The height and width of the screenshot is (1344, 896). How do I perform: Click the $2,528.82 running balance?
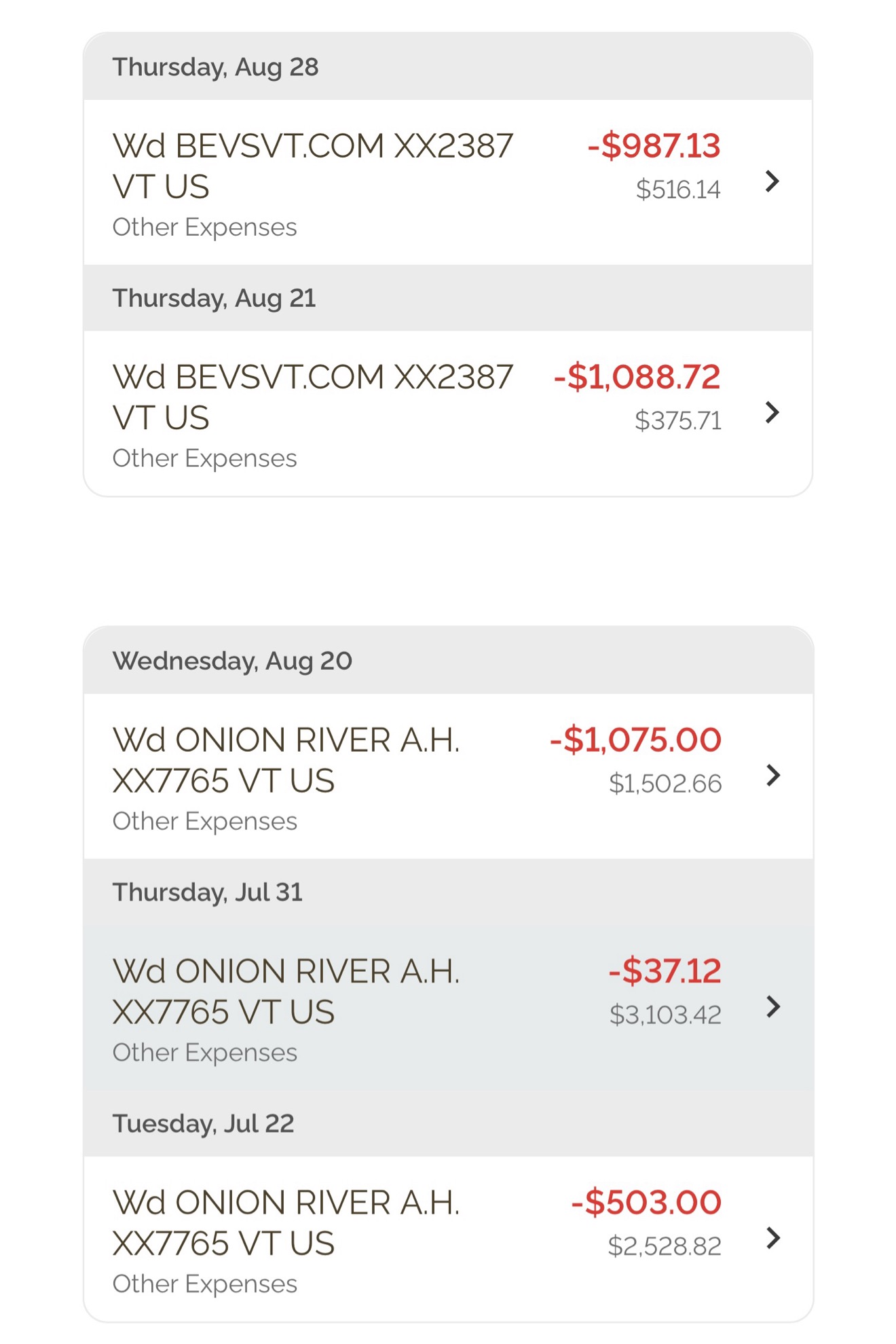(665, 1246)
